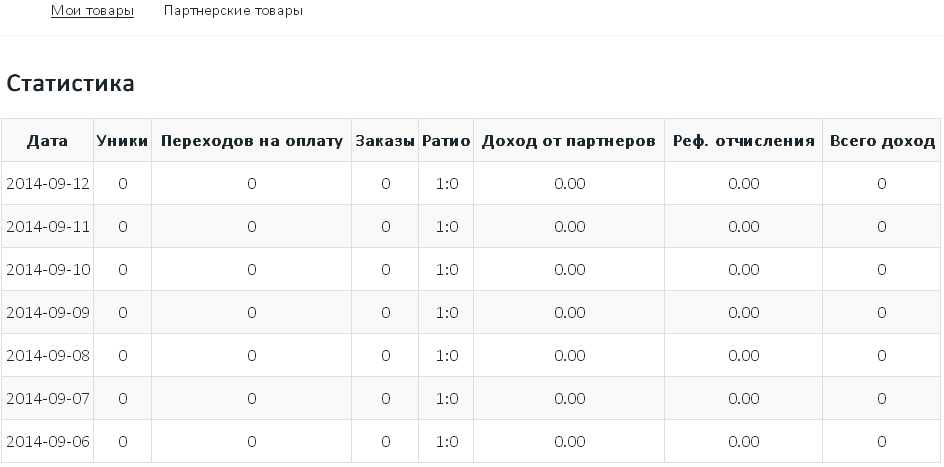Image resolution: width=944 pixels, height=467 pixels.
Task: Select the 2014-09-07 date cell
Action: point(48,399)
